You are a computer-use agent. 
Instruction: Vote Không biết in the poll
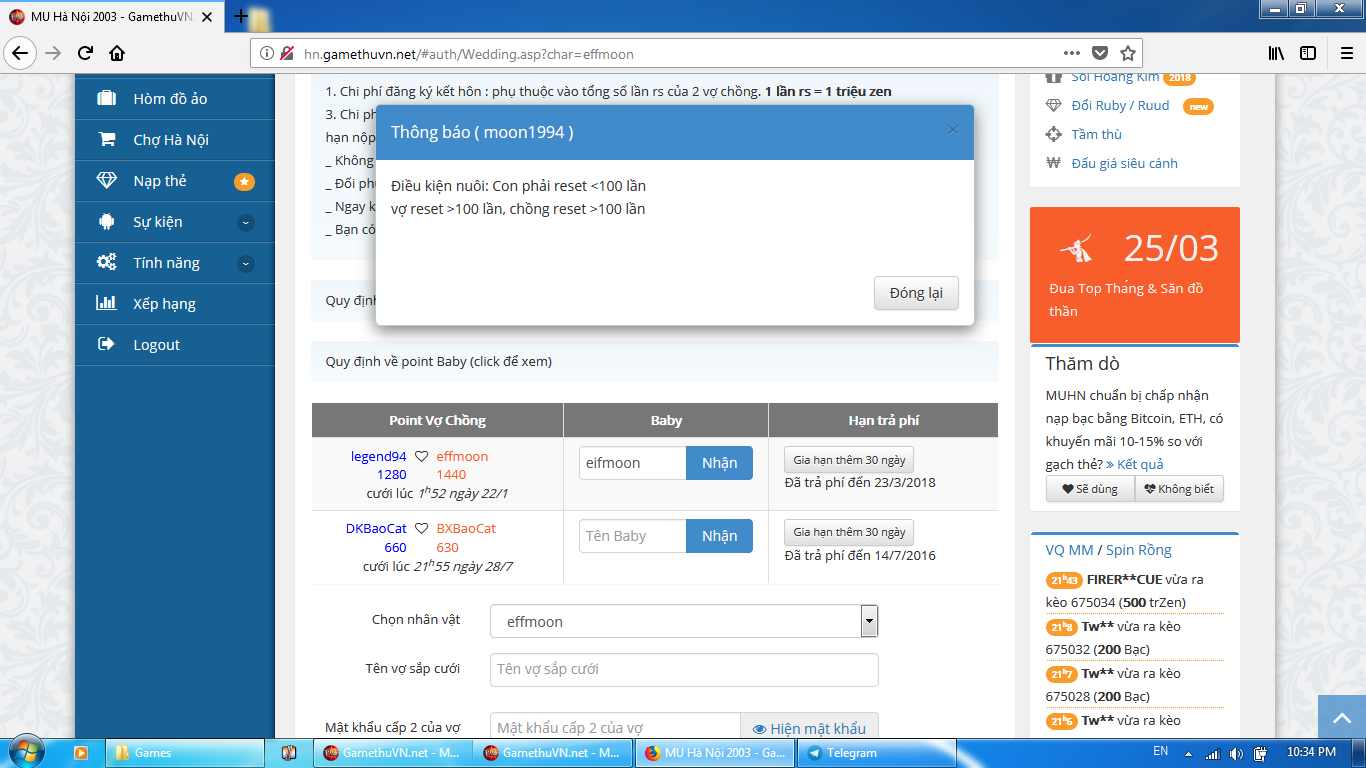tap(1179, 489)
